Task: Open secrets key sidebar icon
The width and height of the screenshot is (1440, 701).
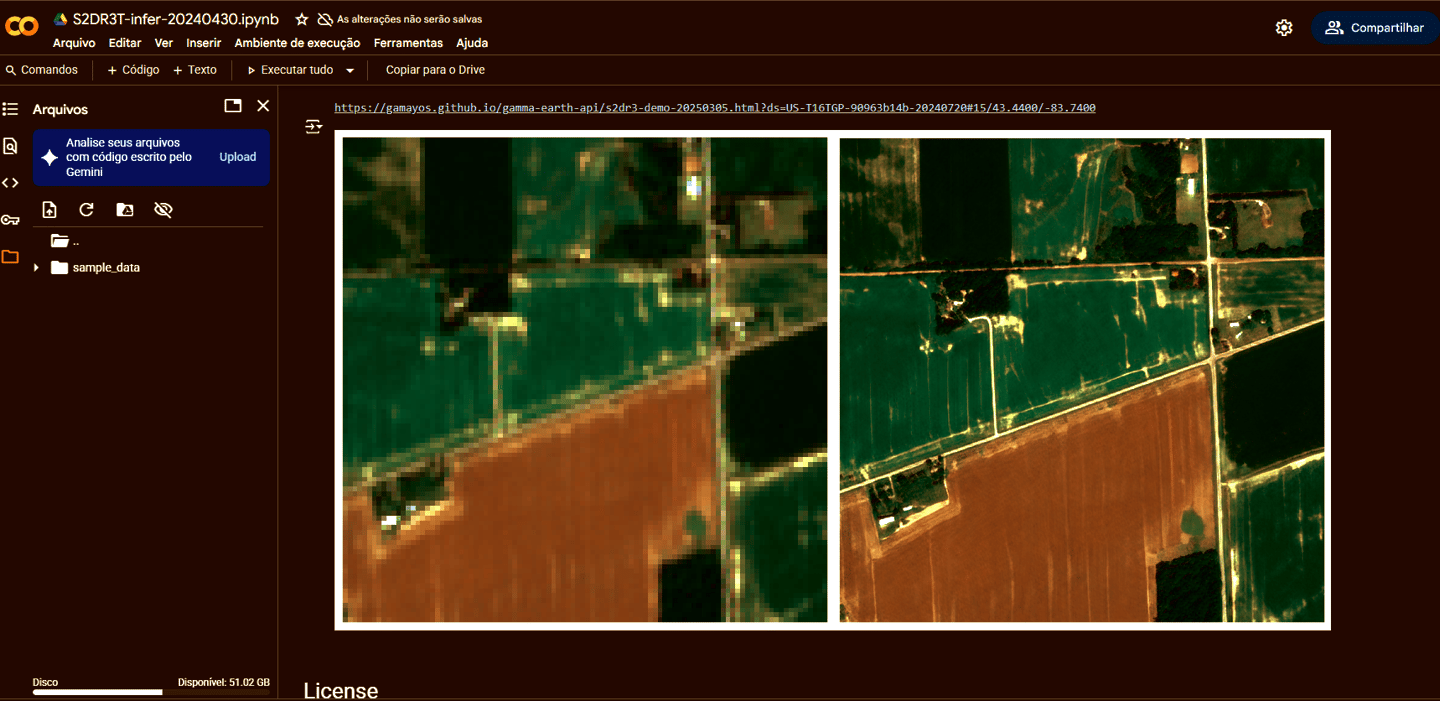Action: (10, 220)
